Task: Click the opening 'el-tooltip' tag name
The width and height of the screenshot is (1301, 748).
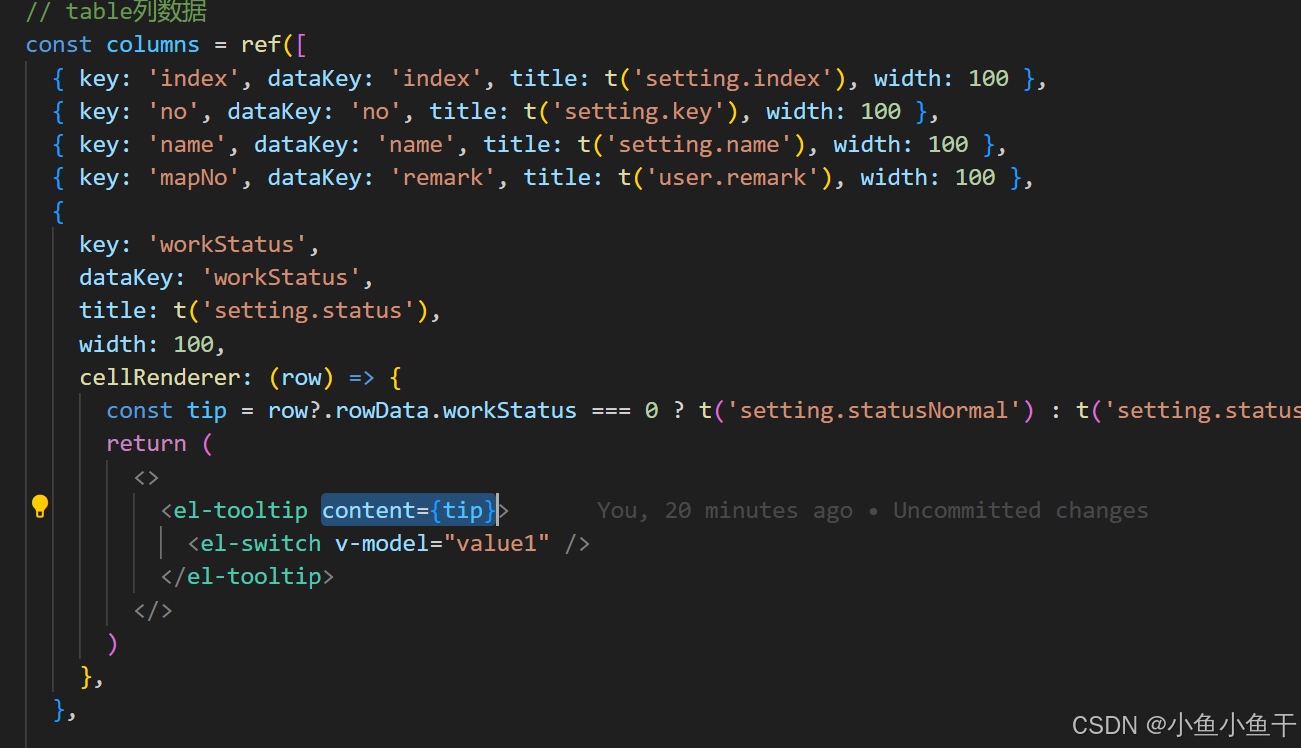Action: coord(240,510)
